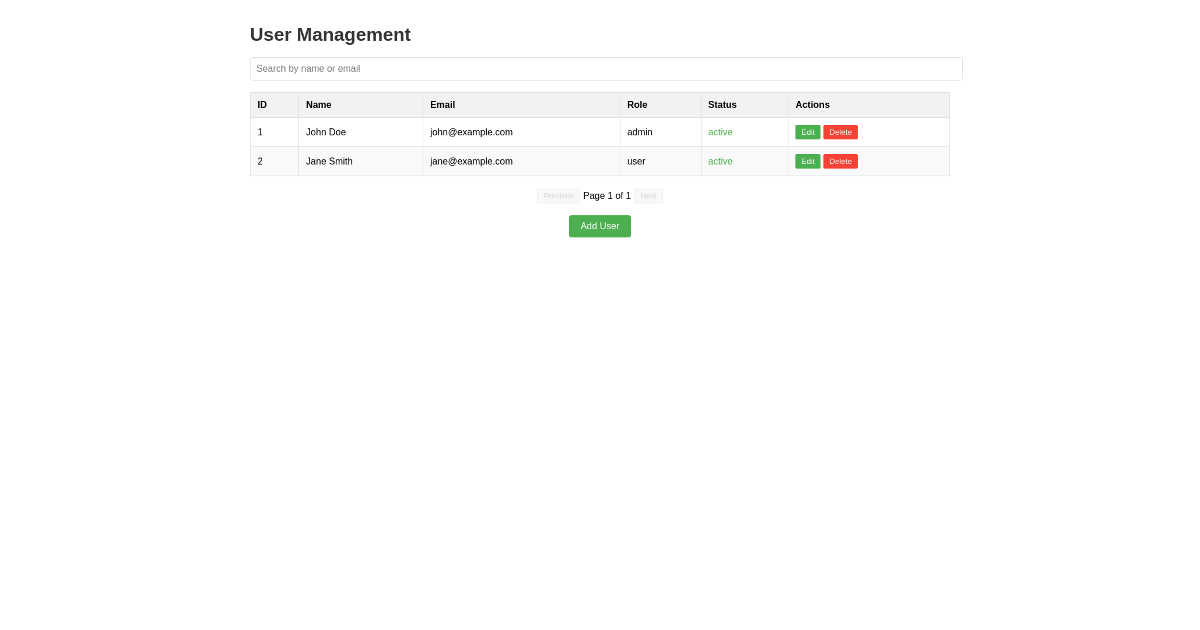This screenshot has width=1200, height=630.
Task: Click the Edit button for John Doe
Action: (x=807, y=132)
